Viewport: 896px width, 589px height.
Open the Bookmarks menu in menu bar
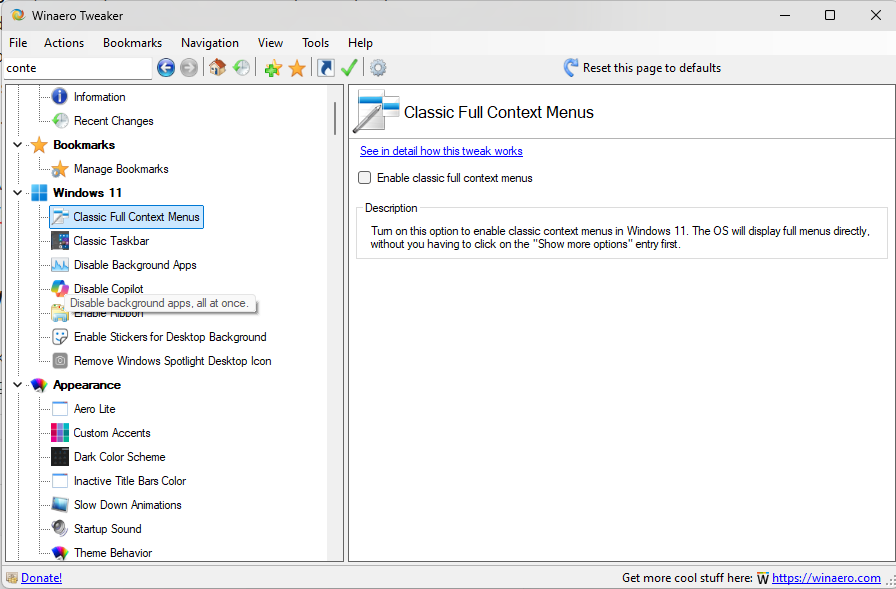coord(133,43)
